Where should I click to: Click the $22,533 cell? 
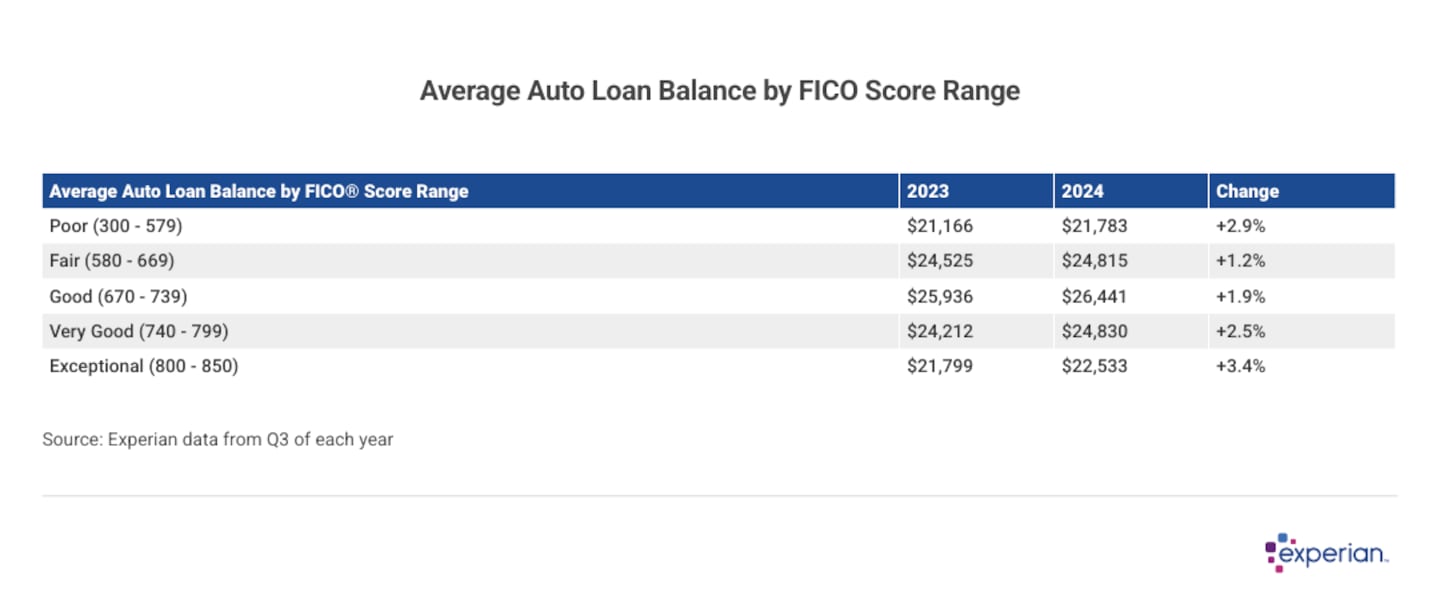(x=1094, y=366)
